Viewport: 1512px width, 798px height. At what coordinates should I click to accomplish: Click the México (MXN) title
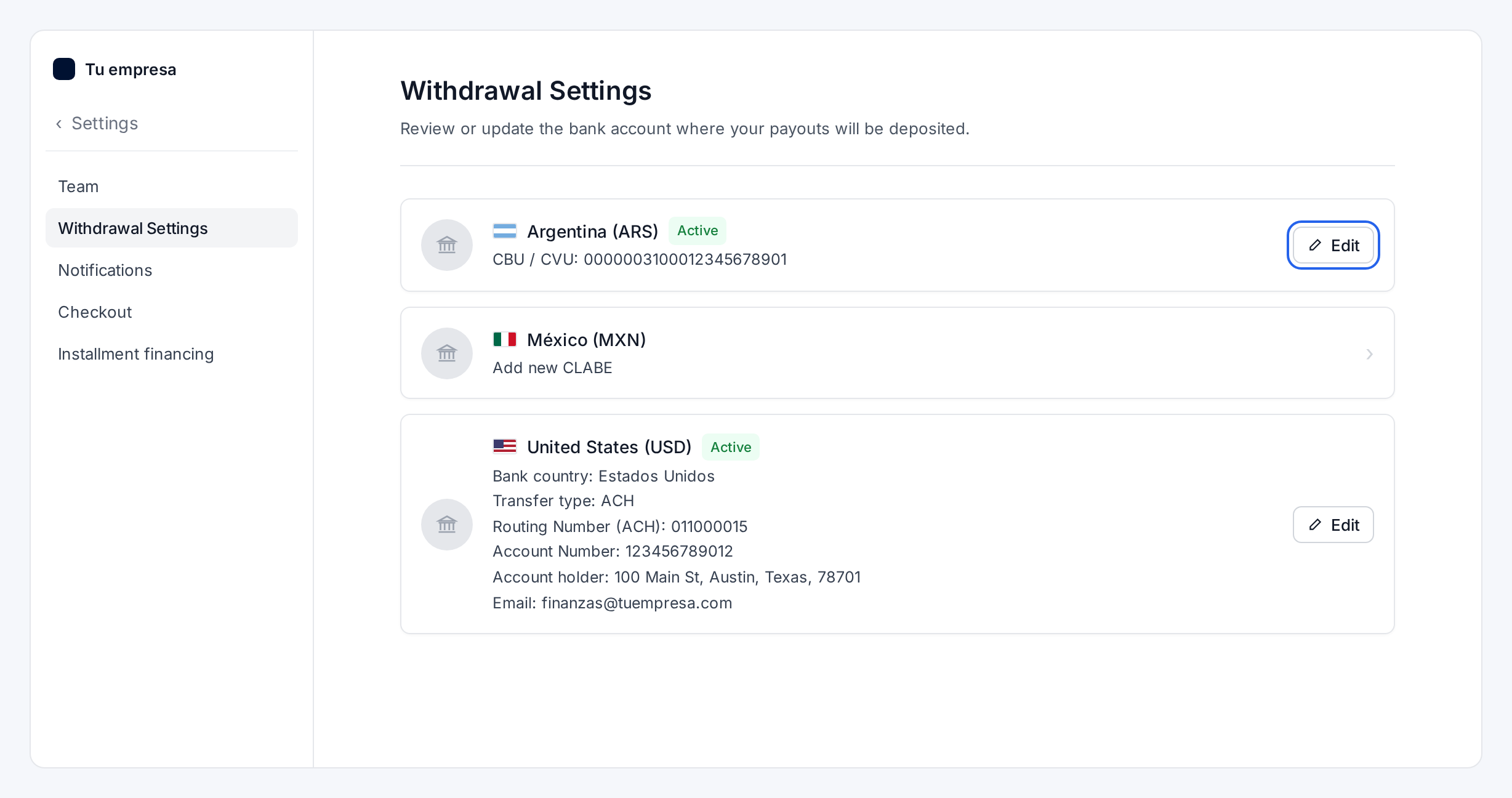coord(586,340)
